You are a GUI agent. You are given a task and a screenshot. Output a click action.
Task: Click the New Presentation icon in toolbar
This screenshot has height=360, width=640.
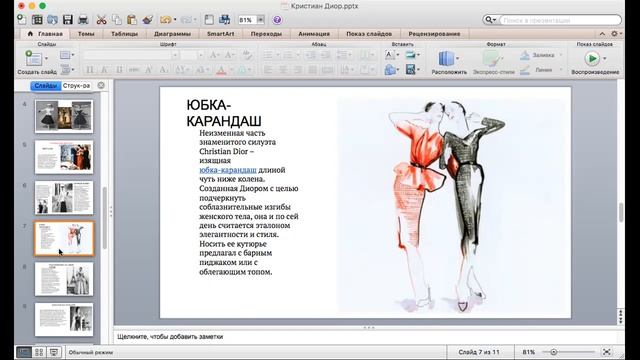(x=22, y=19)
